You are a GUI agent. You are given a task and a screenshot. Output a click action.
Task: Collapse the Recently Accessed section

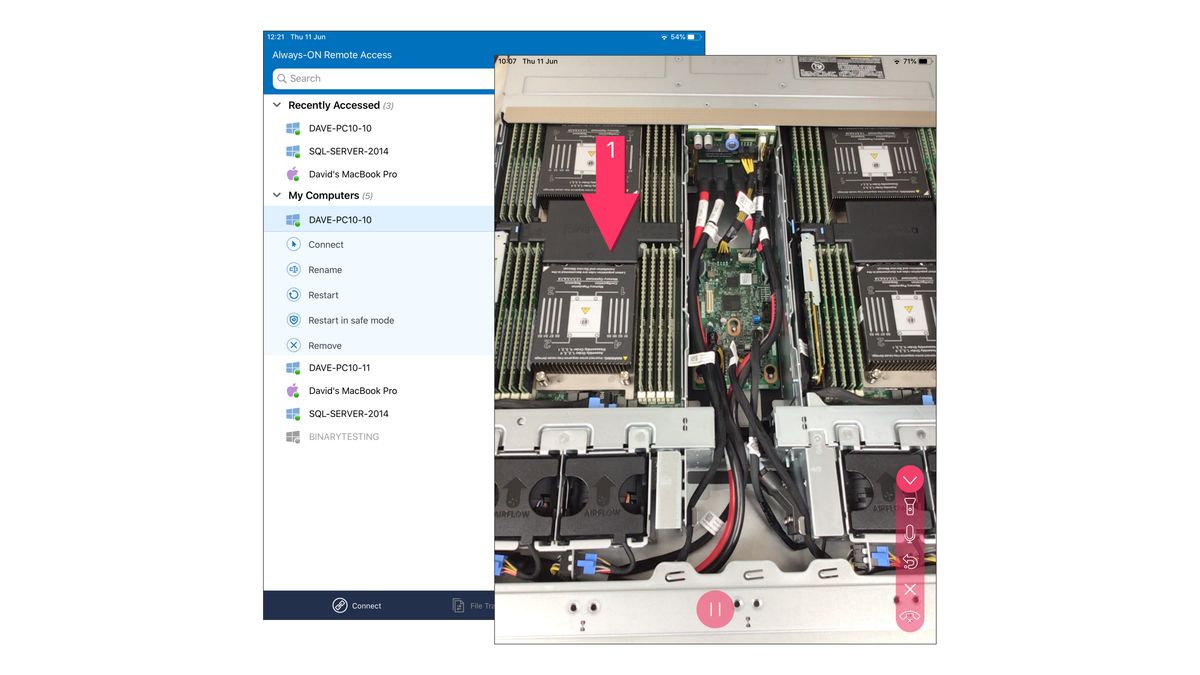[x=276, y=104]
